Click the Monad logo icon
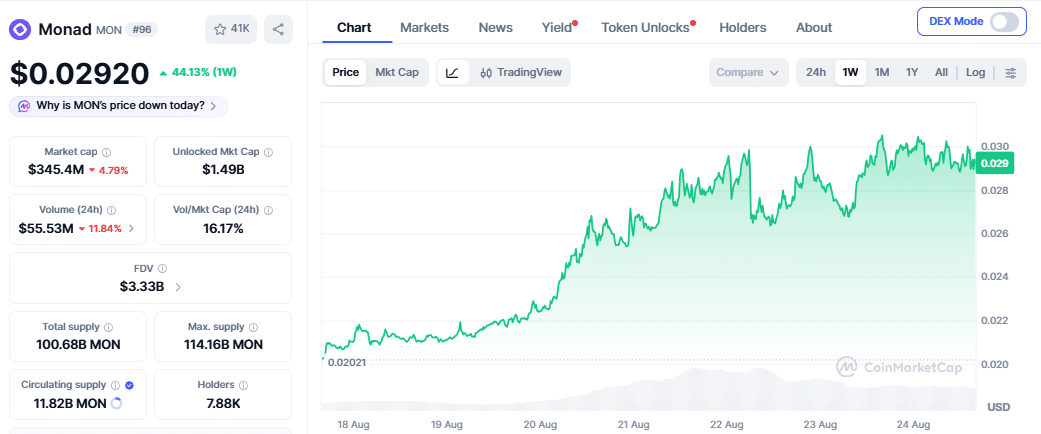Screen dimensions: 1041x434 coord(20,30)
